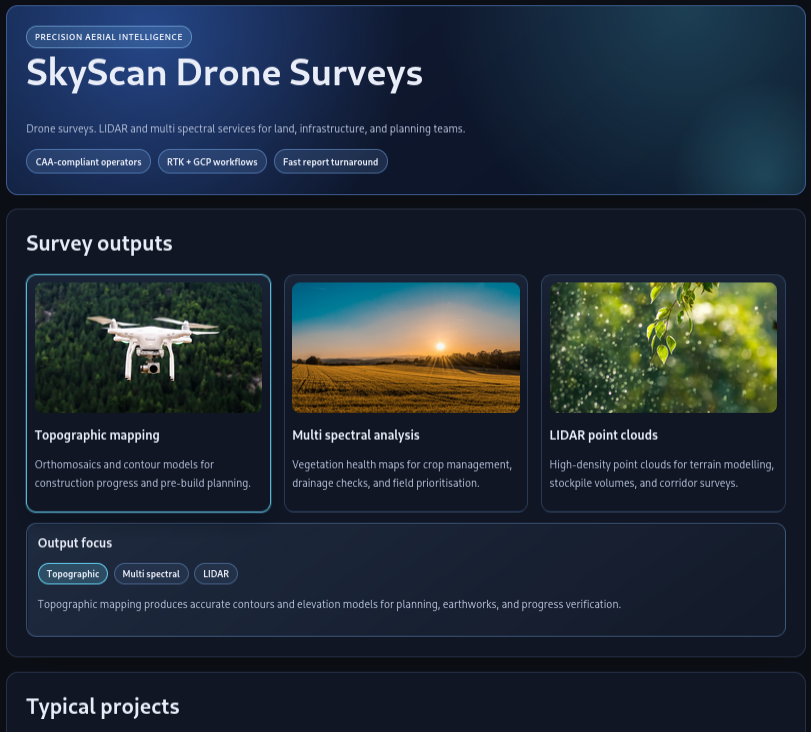Viewport: 811px width, 732px height.
Task: Click the Survey outputs section heading
Action: point(99,243)
